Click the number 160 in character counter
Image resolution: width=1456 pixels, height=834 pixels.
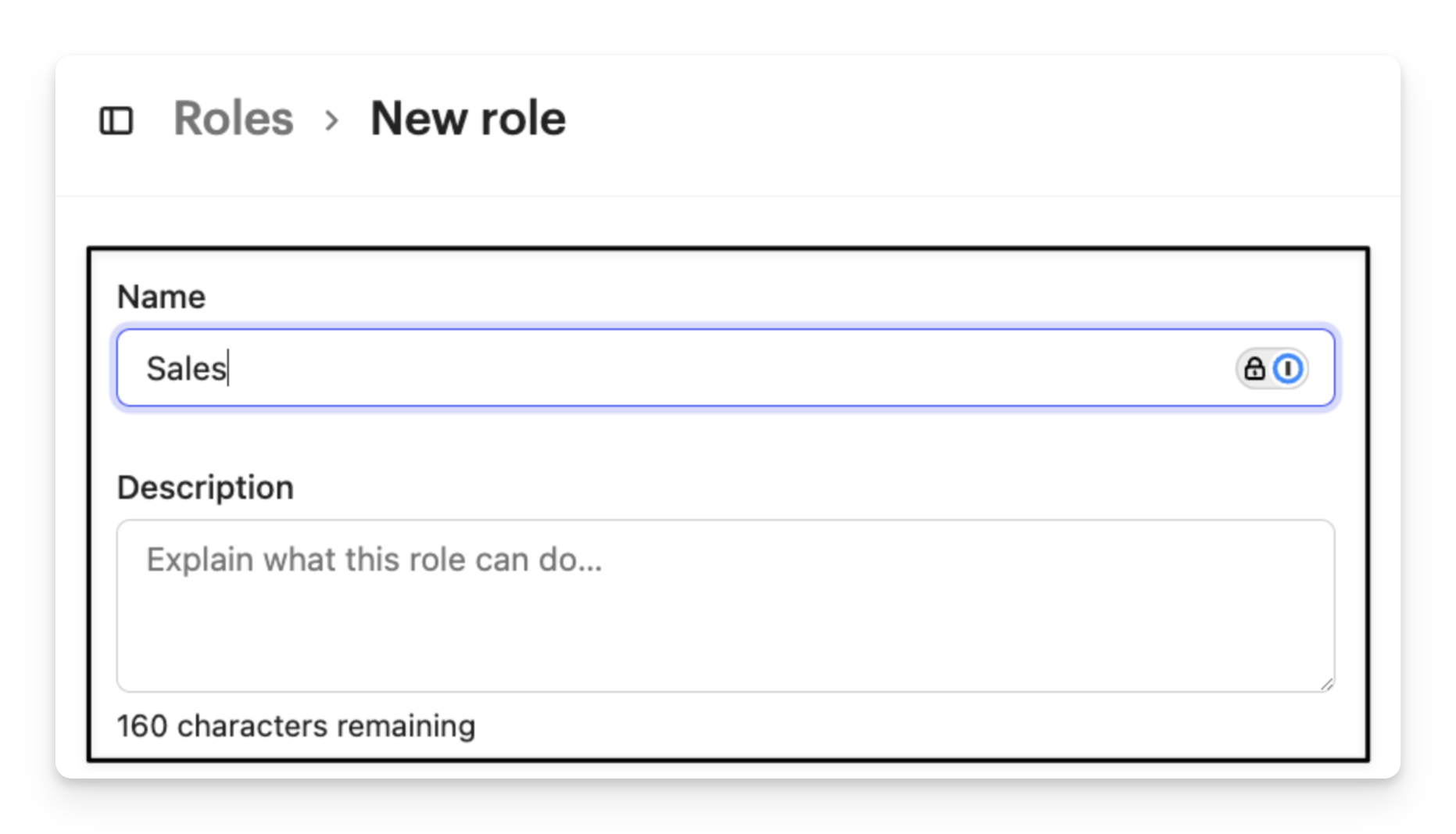(141, 726)
